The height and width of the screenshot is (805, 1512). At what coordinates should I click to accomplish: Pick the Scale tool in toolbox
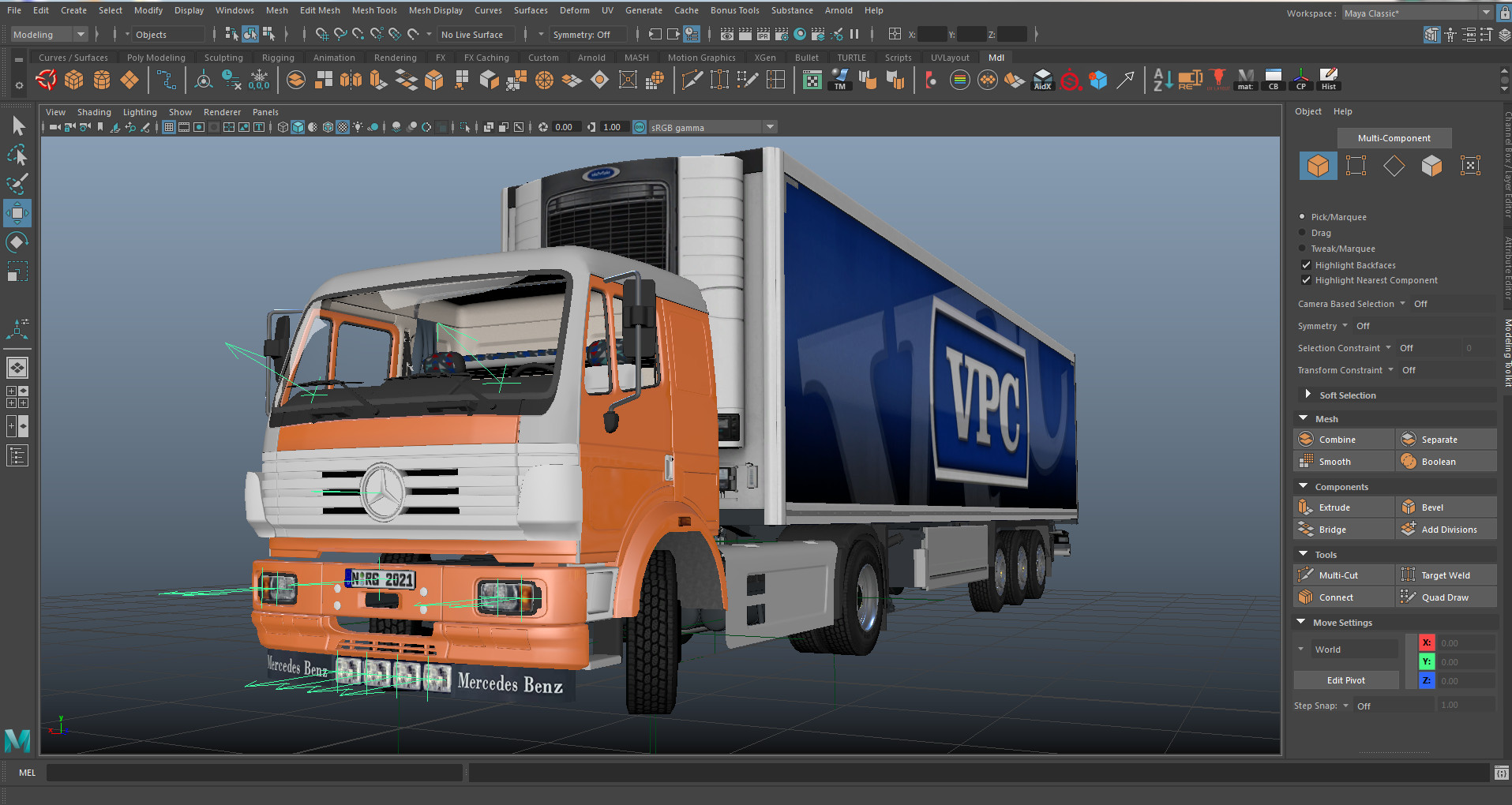tap(17, 271)
